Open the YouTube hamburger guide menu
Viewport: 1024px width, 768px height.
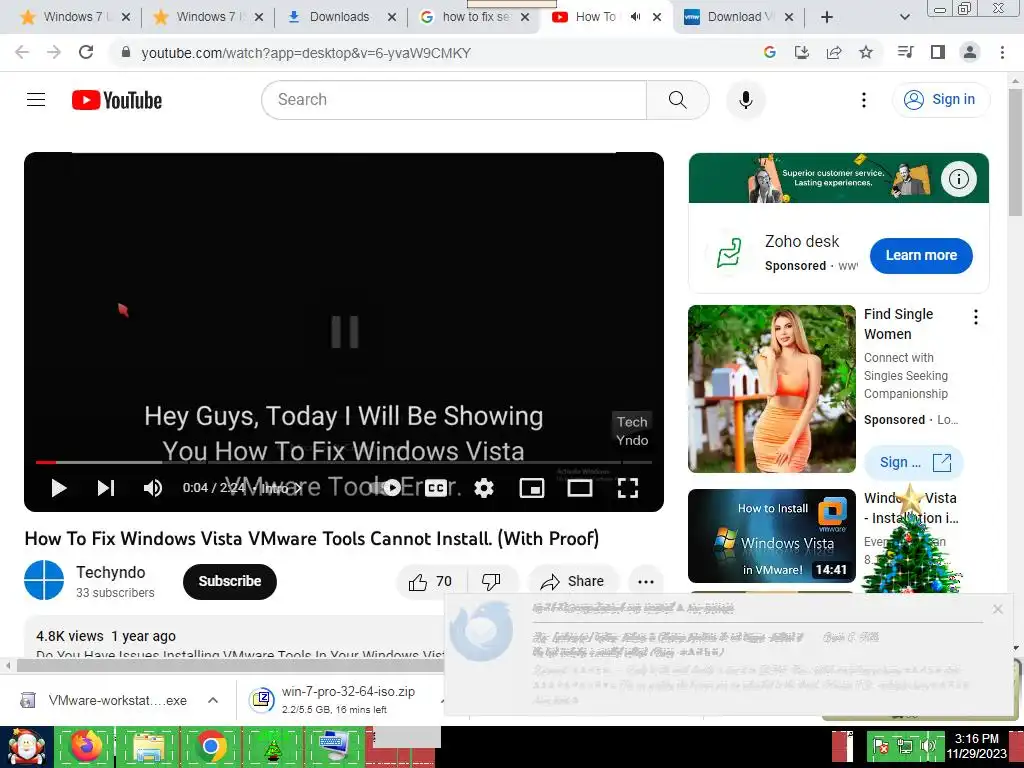(x=36, y=100)
